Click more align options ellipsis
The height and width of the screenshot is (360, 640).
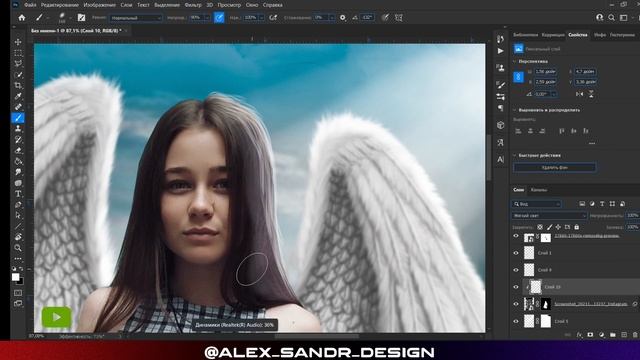pyautogui.click(x=592, y=143)
